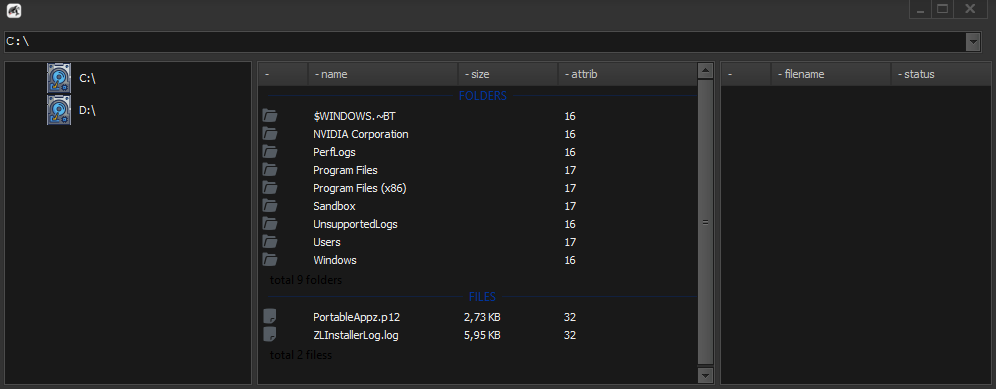The image size is (996, 389).
Task: Click the status column header
Action: click(x=941, y=74)
